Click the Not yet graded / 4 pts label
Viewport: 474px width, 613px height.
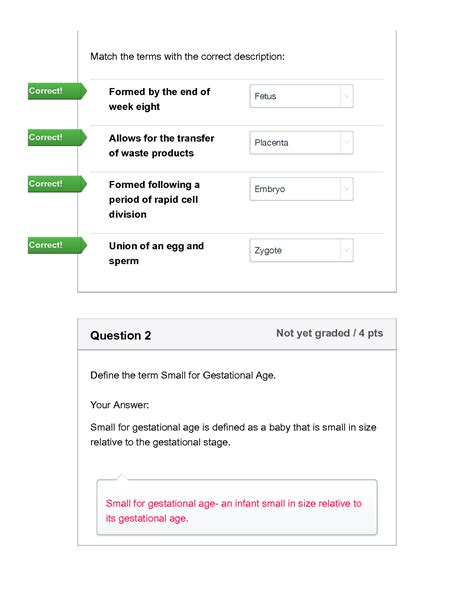329,333
